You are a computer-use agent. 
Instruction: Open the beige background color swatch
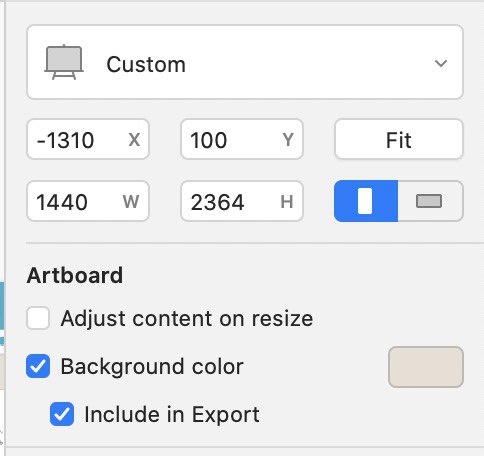click(426, 367)
